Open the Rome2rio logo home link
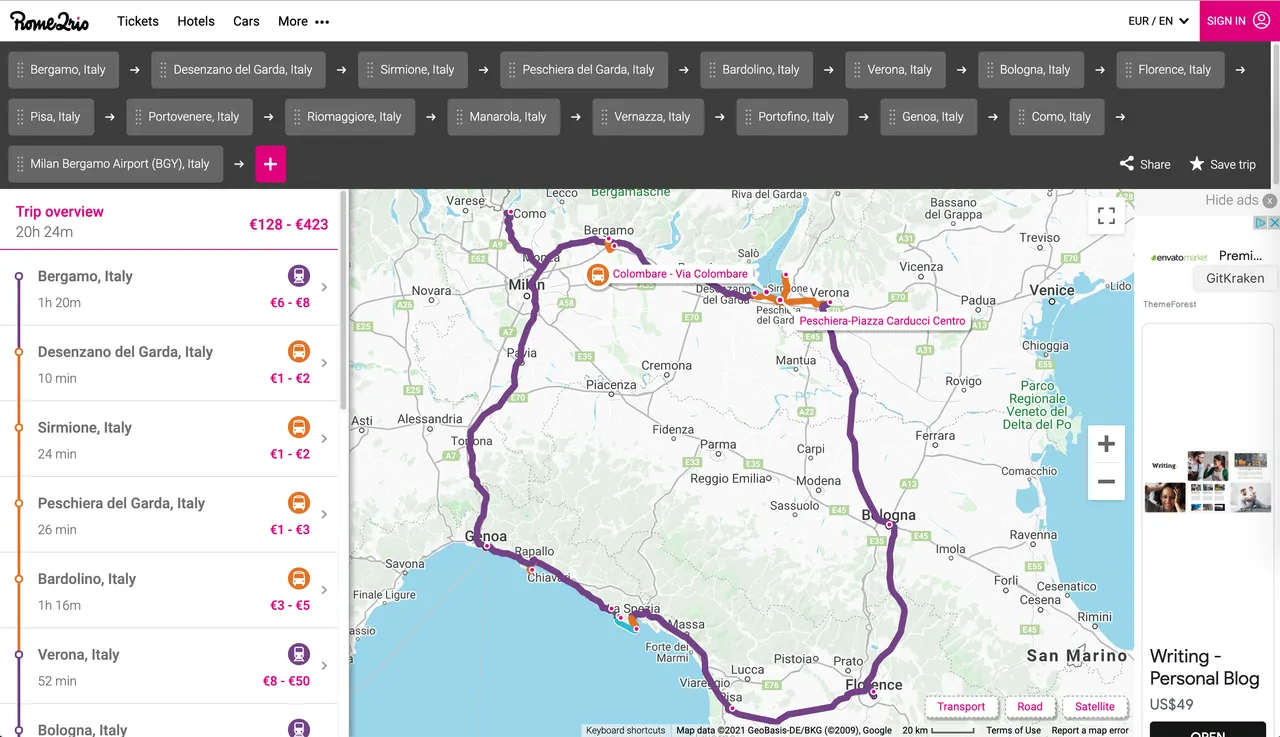The width and height of the screenshot is (1280, 737). 50,20
